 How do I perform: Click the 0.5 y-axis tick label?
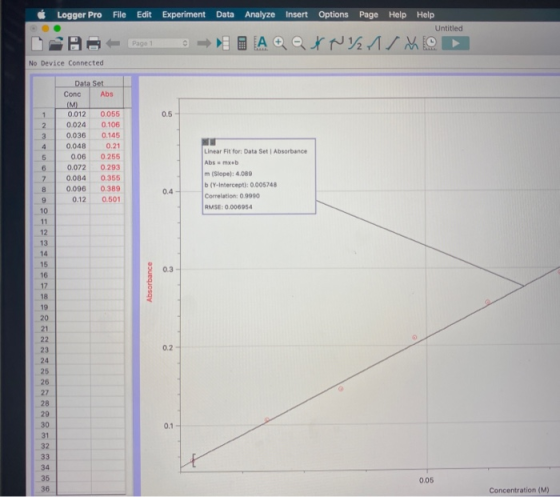point(167,114)
